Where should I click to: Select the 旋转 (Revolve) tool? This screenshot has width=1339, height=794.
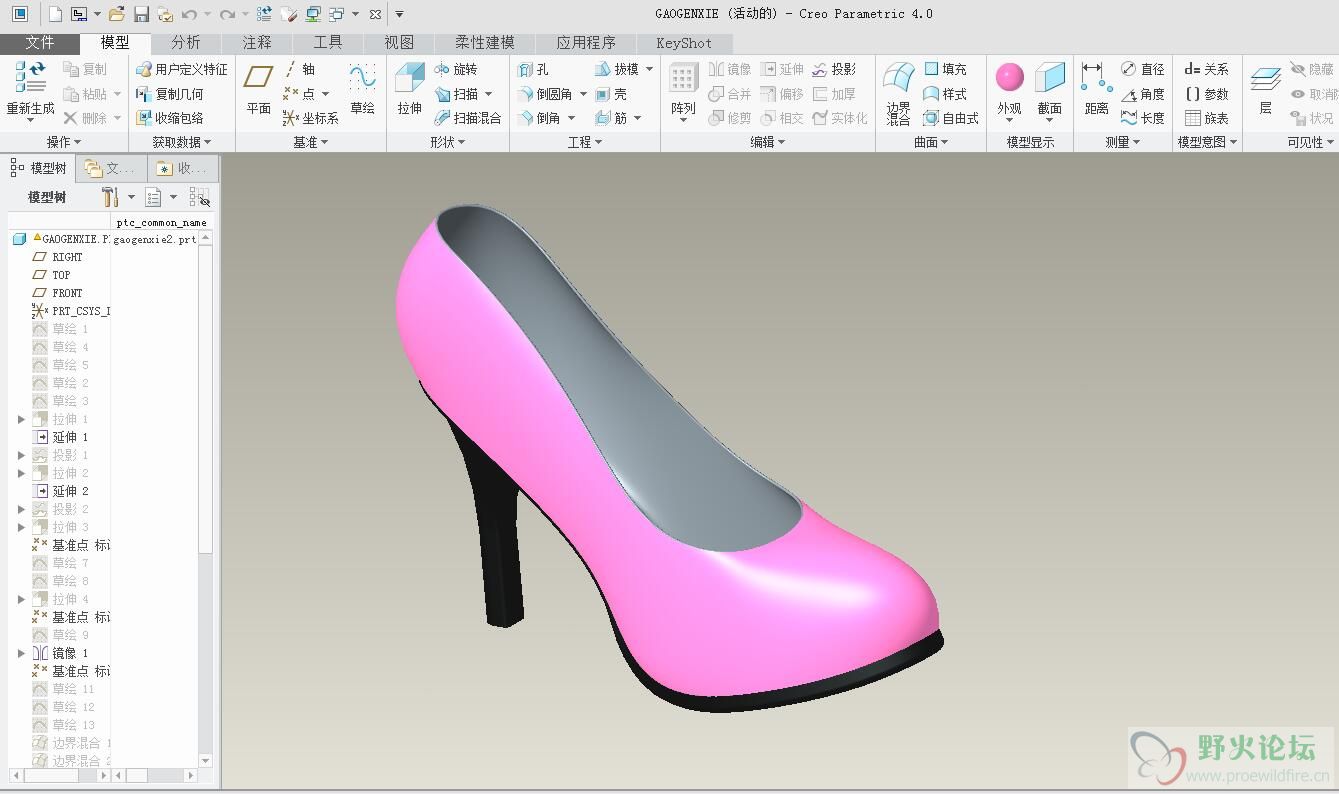pyautogui.click(x=456, y=69)
